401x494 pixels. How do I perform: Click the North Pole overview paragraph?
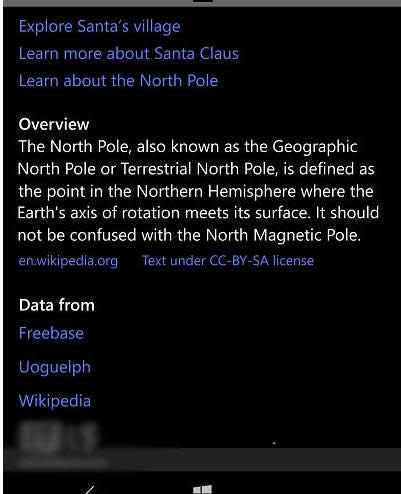(198, 191)
